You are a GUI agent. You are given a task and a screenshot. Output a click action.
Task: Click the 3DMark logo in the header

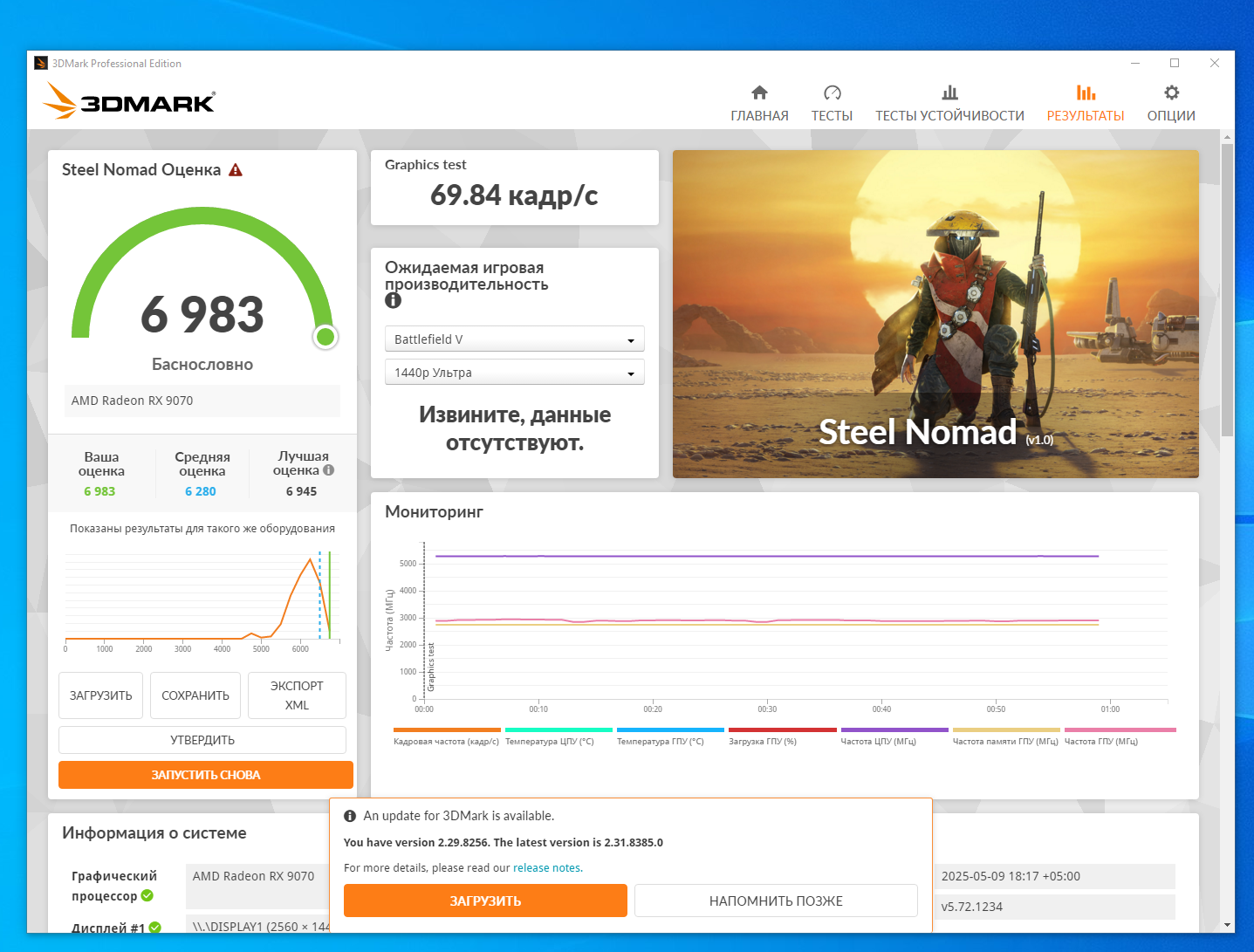[129, 101]
